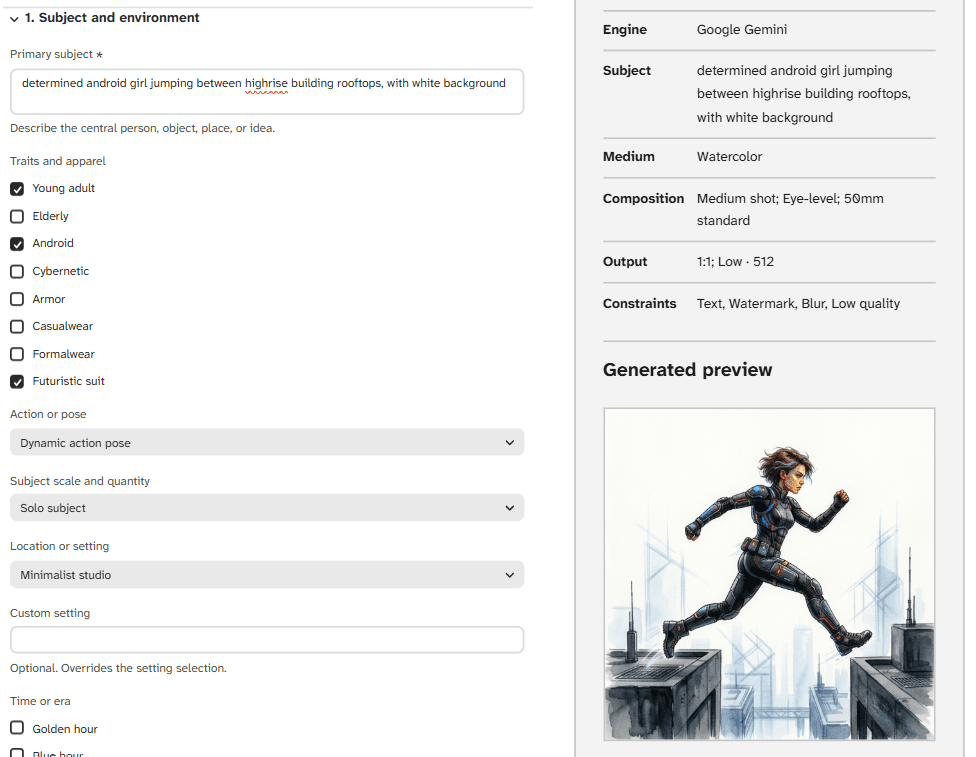Uncheck the Android trait checkbox
This screenshot has width=976, height=757.
pos(17,243)
